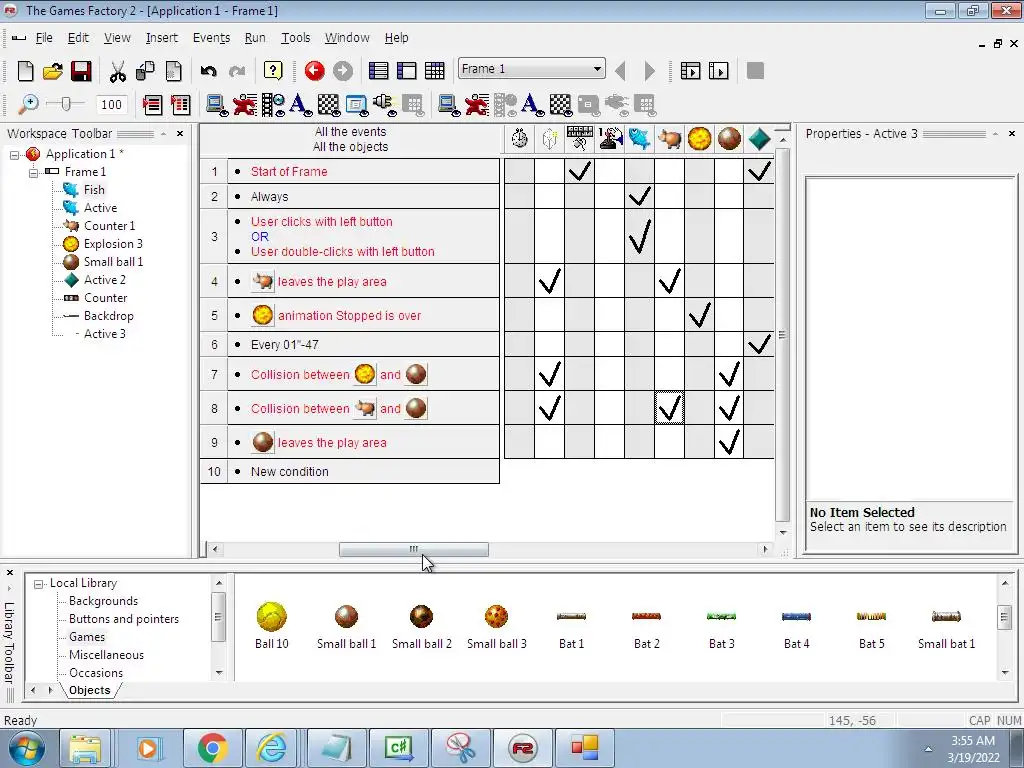Image resolution: width=1024 pixels, height=768 pixels.
Task: Toggle the fish action check in row 3
Action: 639,236
